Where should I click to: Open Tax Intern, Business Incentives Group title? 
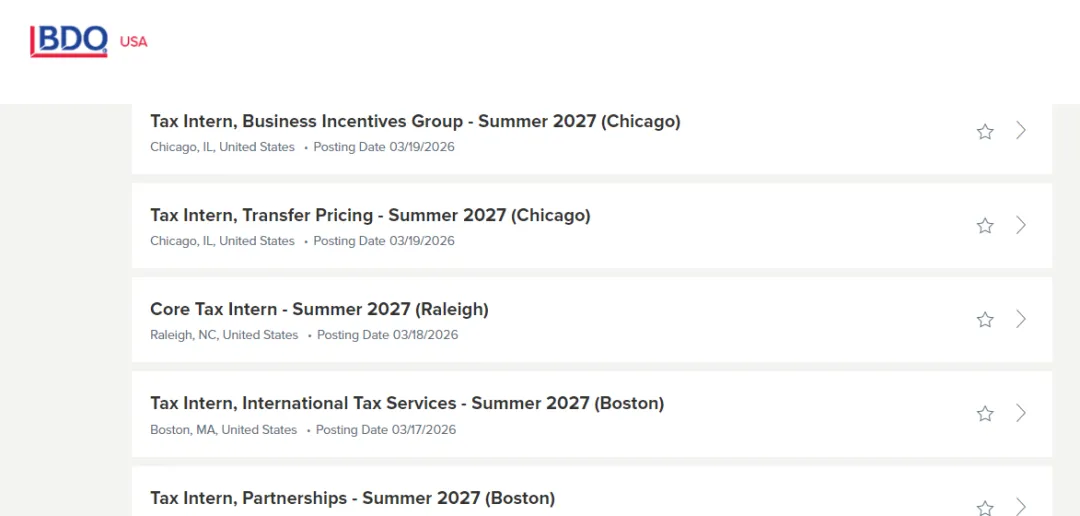(415, 121)
